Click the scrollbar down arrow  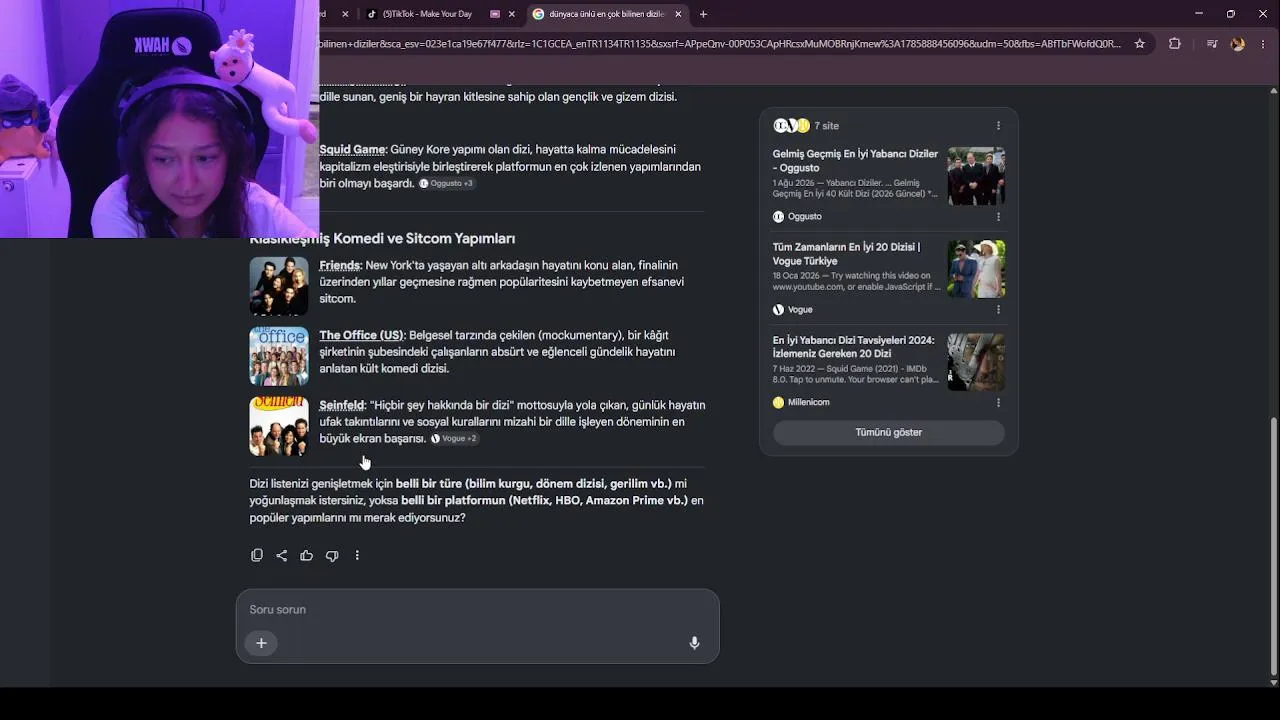pos(1273,682)
